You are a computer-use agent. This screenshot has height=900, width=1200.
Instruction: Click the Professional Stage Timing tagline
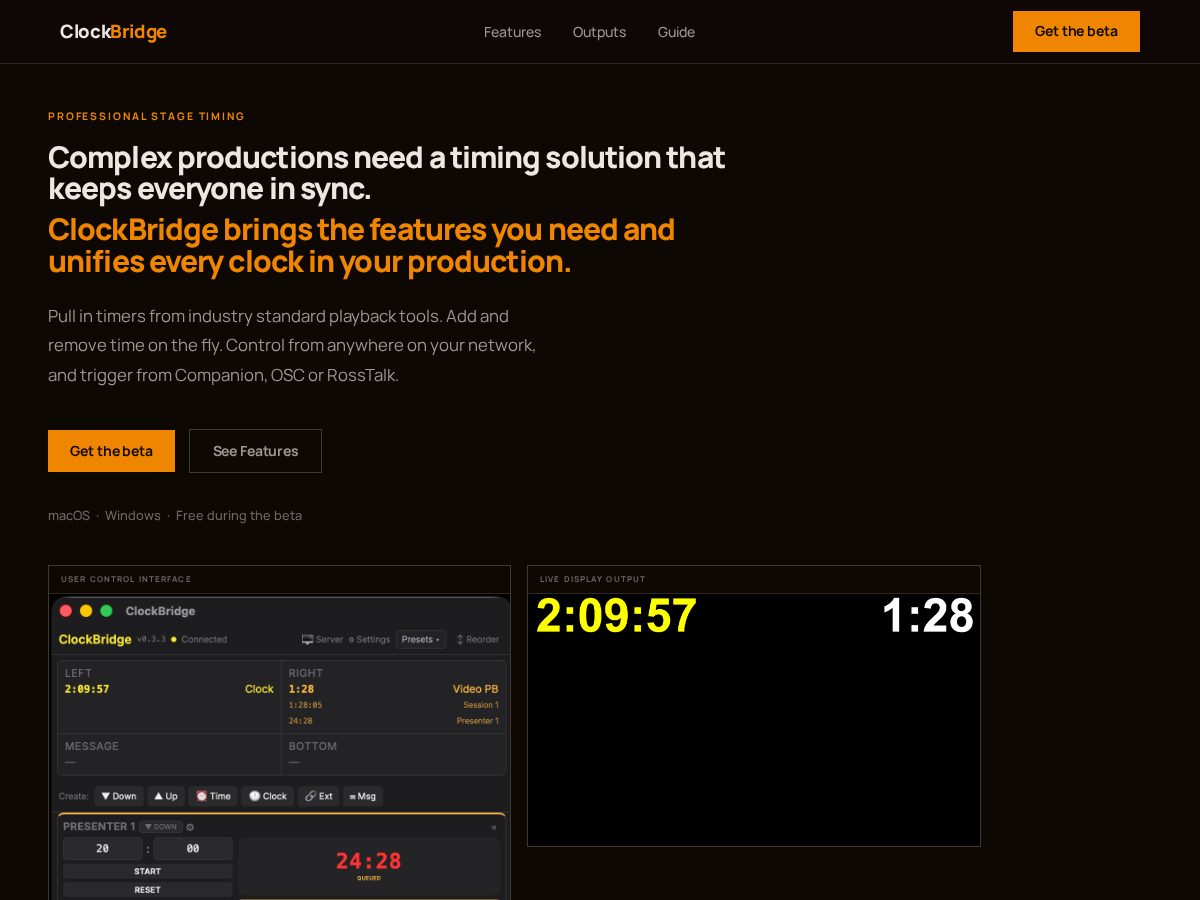click(147, 116)
